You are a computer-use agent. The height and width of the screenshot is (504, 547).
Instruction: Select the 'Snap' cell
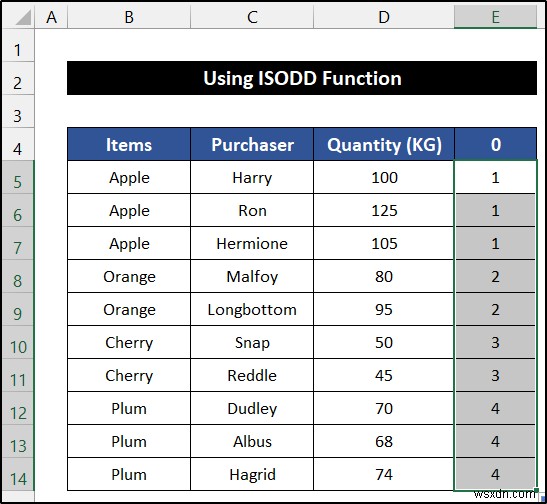point(252,342)
